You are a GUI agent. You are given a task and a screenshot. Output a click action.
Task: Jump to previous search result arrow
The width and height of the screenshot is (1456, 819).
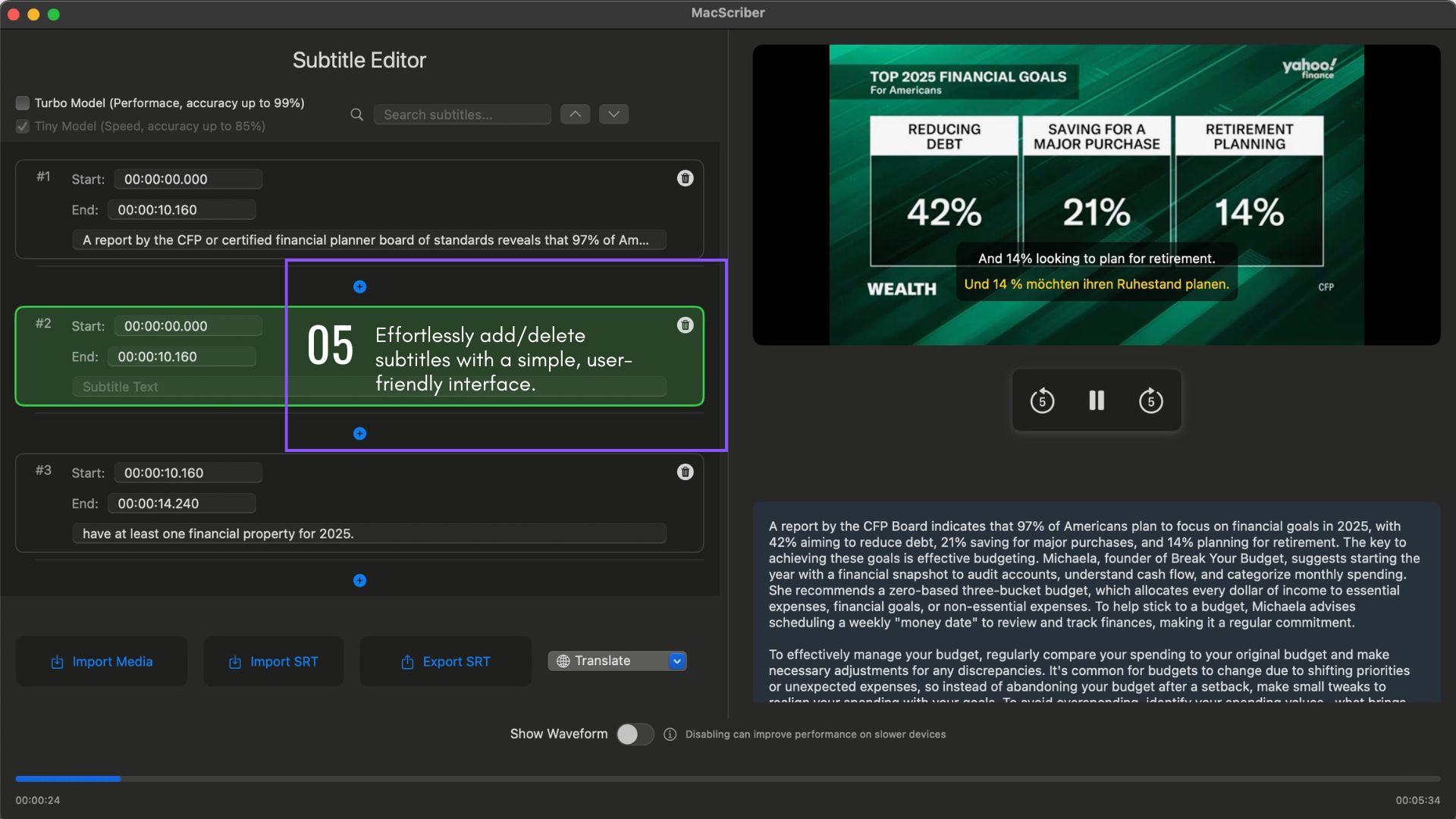(575, 115)
